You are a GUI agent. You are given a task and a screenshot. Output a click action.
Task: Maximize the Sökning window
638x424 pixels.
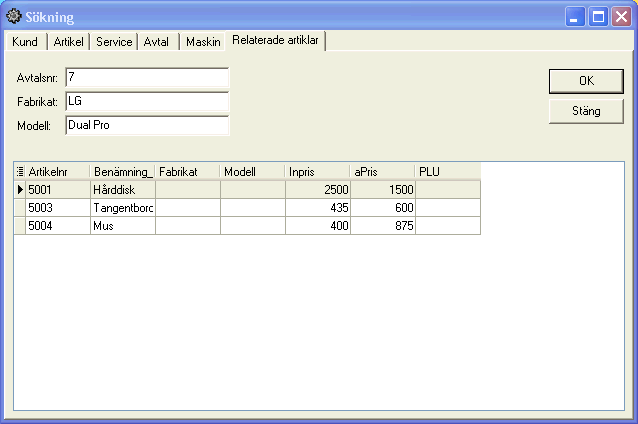[598, 17]
